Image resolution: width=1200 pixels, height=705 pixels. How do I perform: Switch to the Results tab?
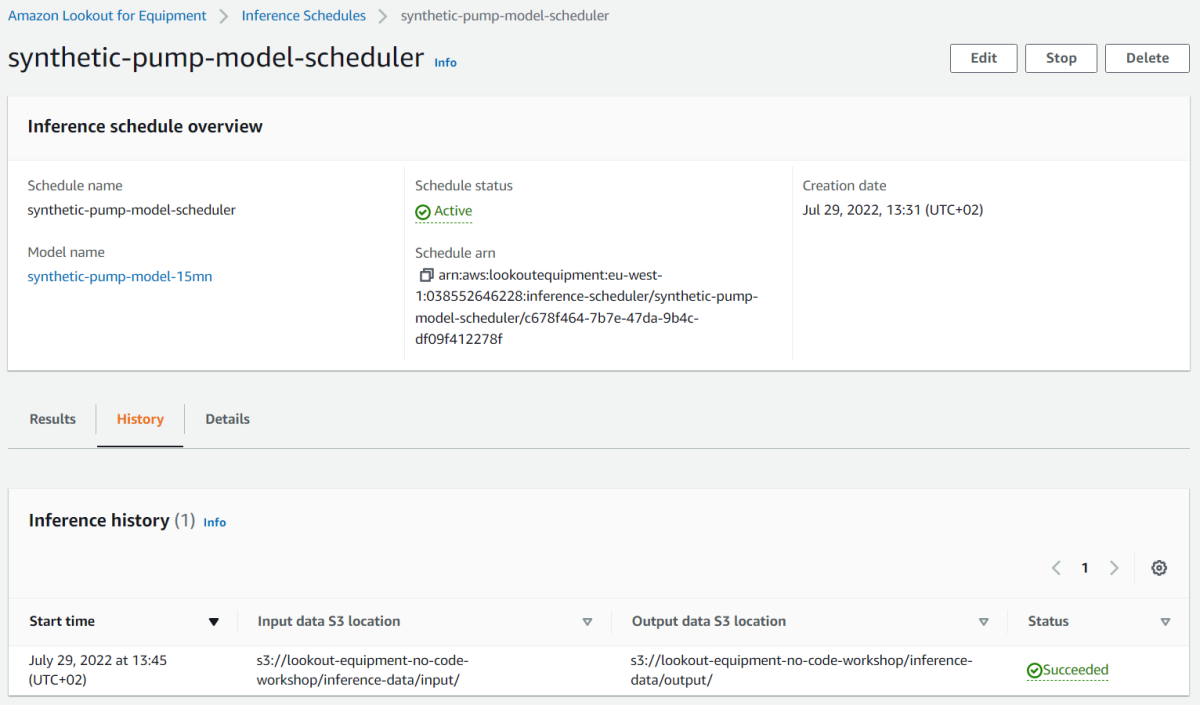click(53, 419)
